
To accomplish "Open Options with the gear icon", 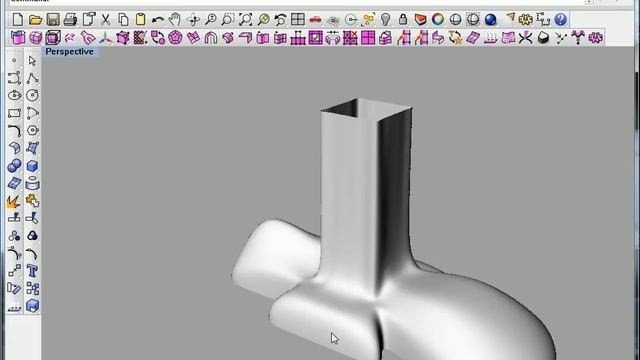I will click(526, 19).
